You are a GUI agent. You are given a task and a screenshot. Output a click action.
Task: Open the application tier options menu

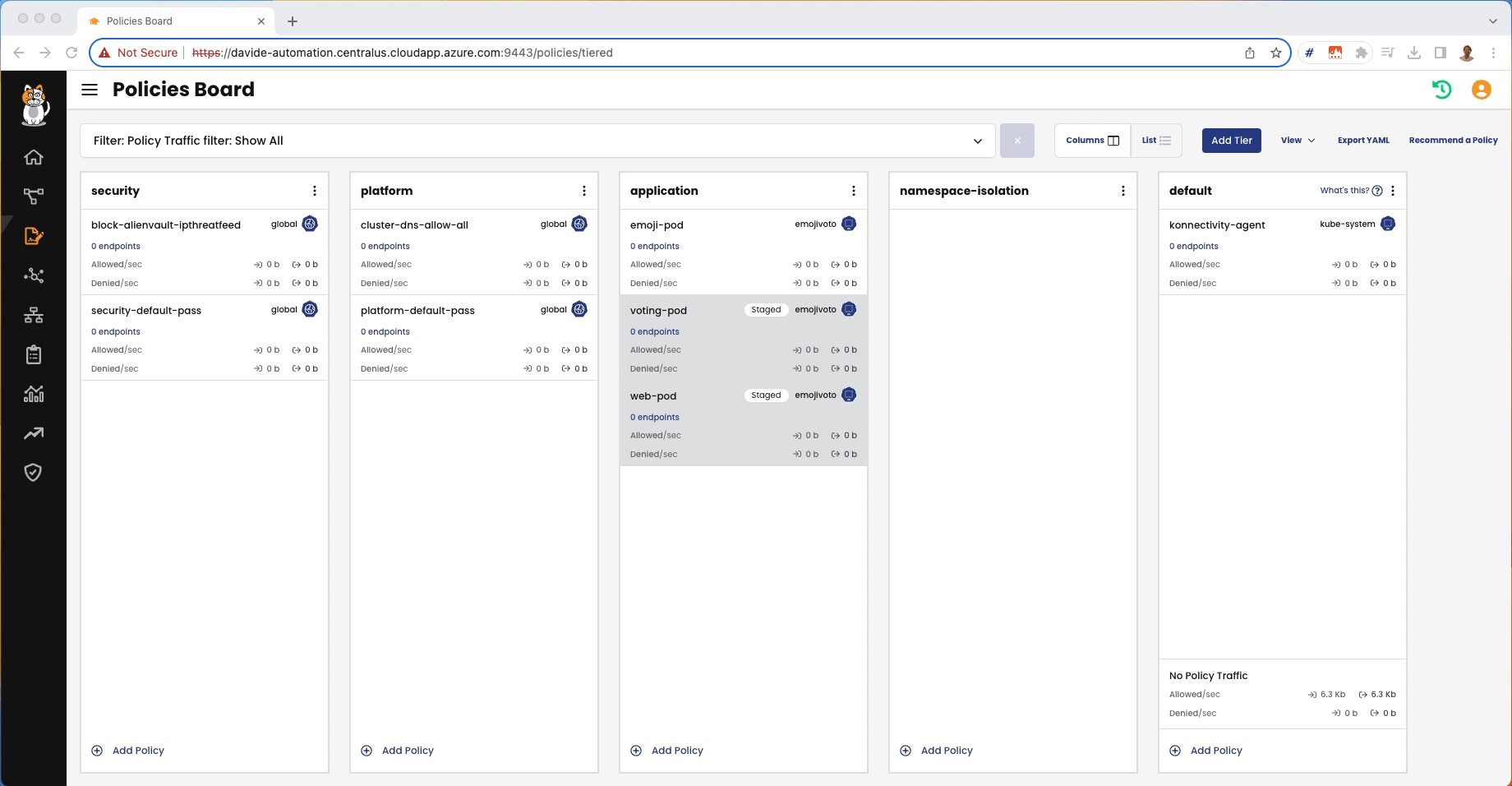pyautogui.click(x=854, y=191)
